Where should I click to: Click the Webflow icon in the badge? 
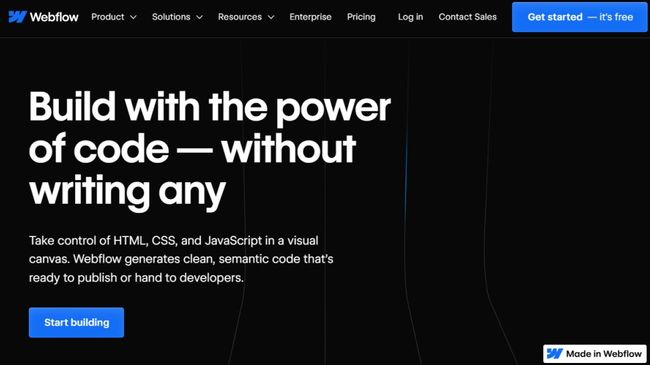point(555,354)
